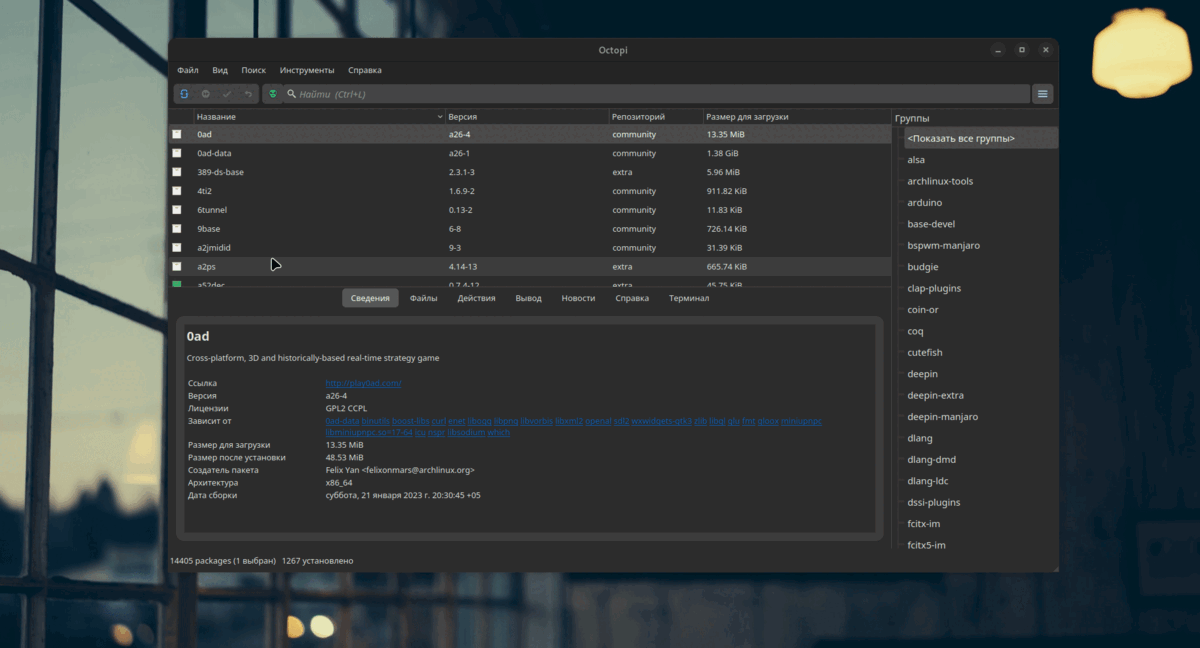Click the system upgrade toolbar icon
This screenshot has height=648, width=1200.
[205, 94]
